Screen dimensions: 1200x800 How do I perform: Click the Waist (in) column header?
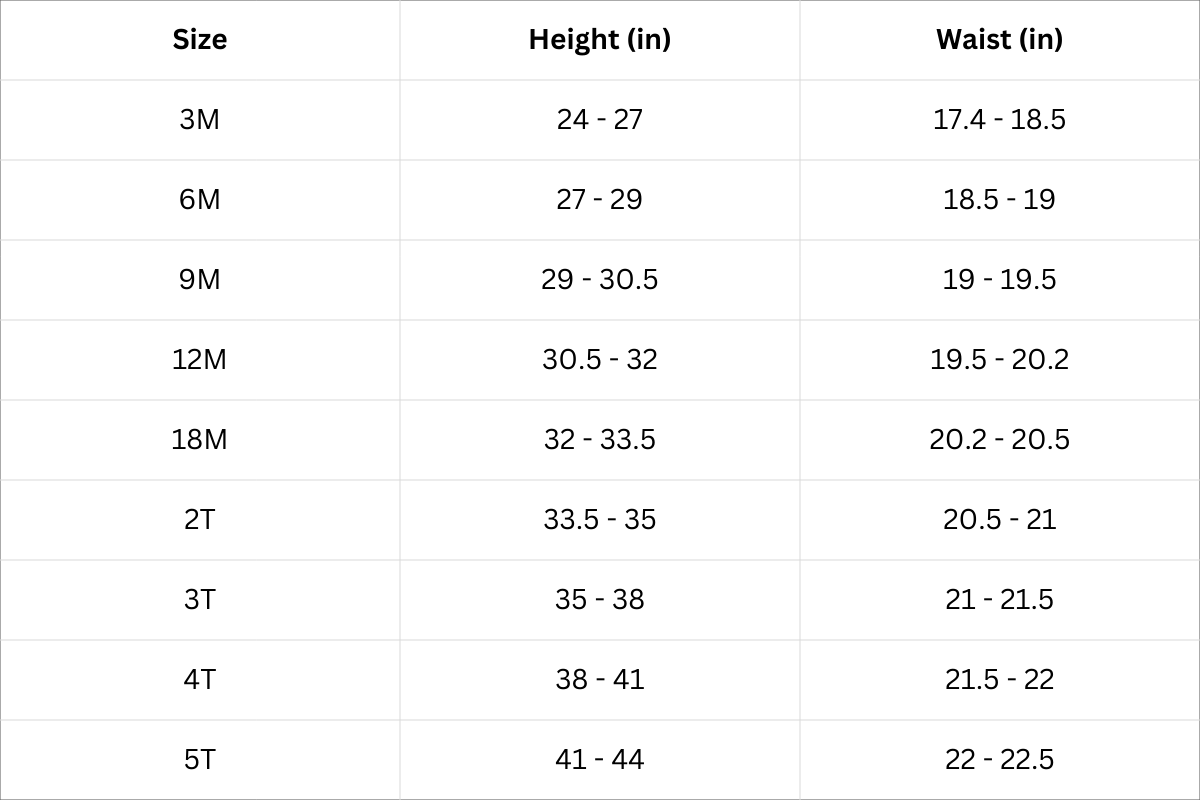(x=999, y=40)
